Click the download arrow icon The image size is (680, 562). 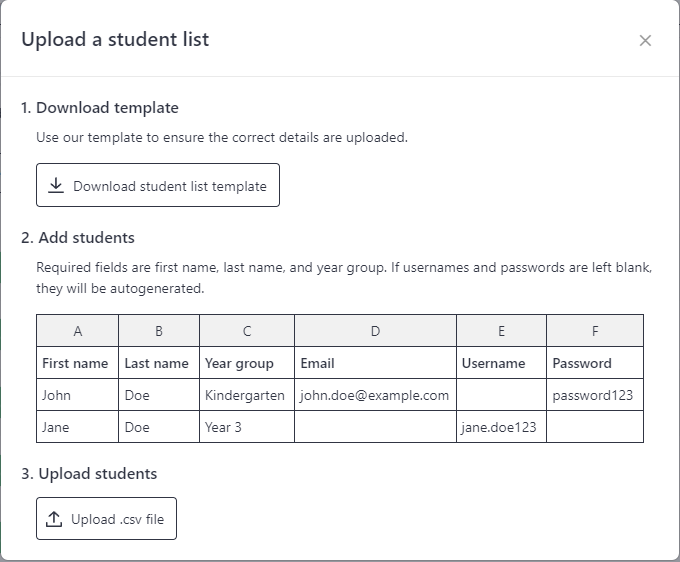coord(56,185)
